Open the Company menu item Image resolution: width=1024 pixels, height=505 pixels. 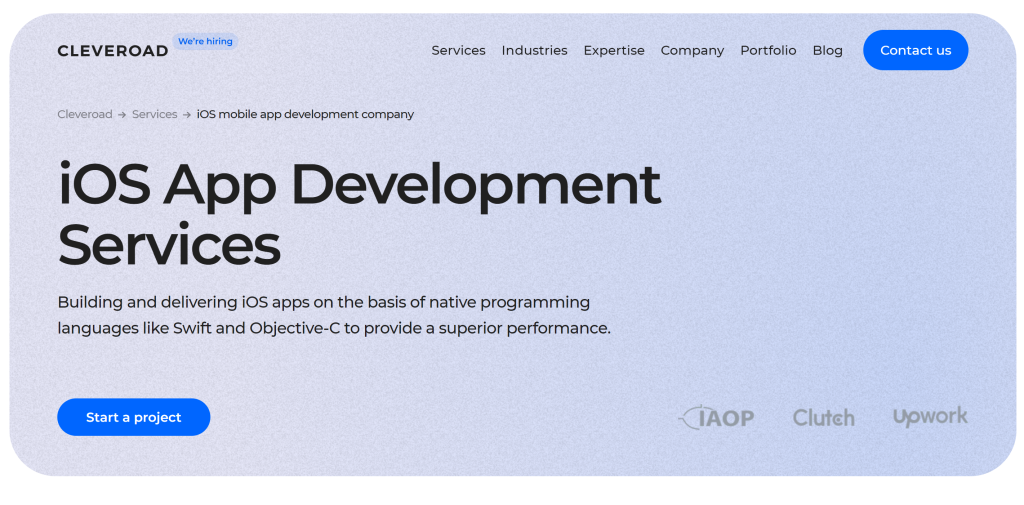click(692, 50)
